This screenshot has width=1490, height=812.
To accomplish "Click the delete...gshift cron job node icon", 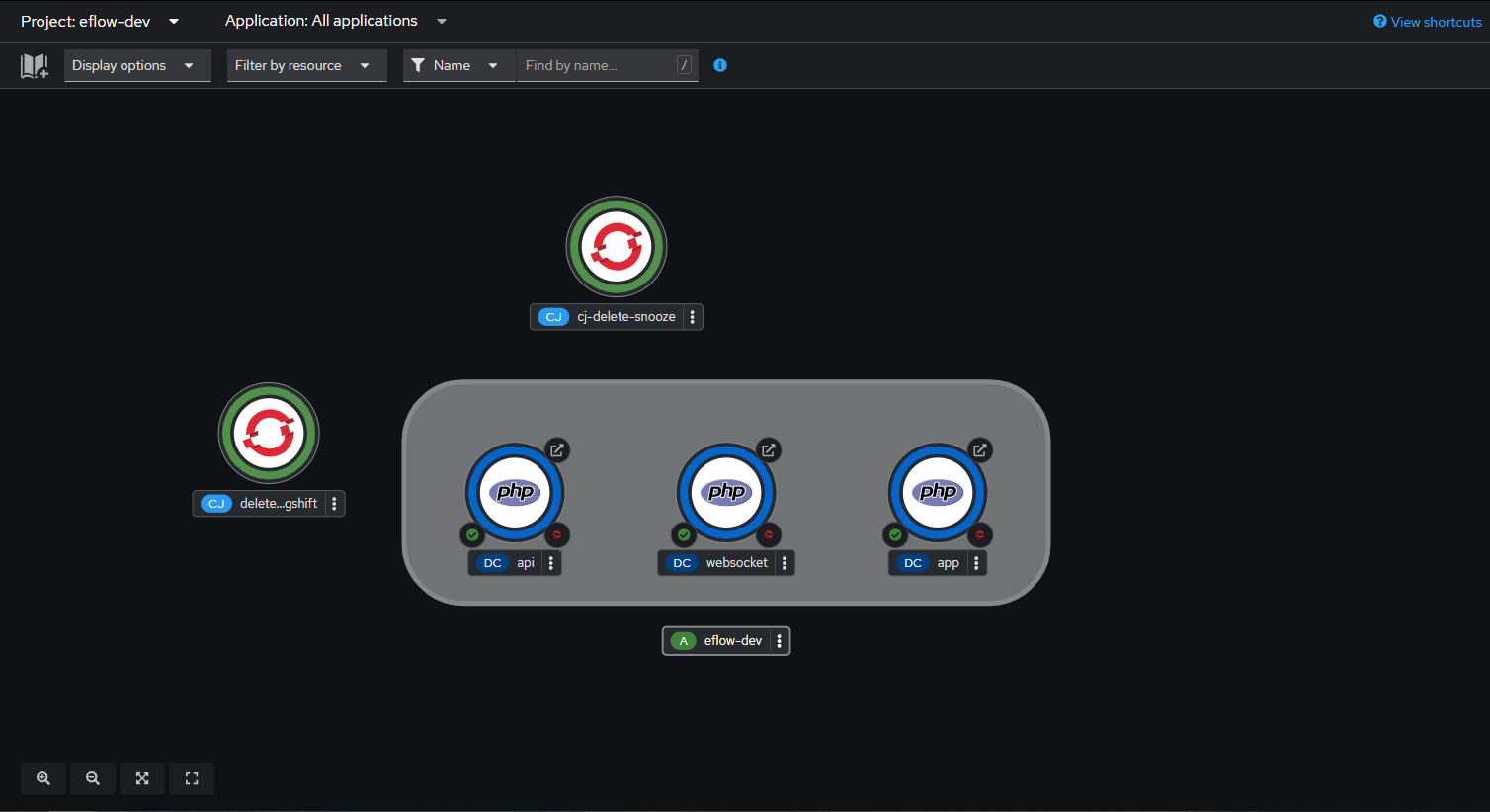I will click(x=269, y=433).
